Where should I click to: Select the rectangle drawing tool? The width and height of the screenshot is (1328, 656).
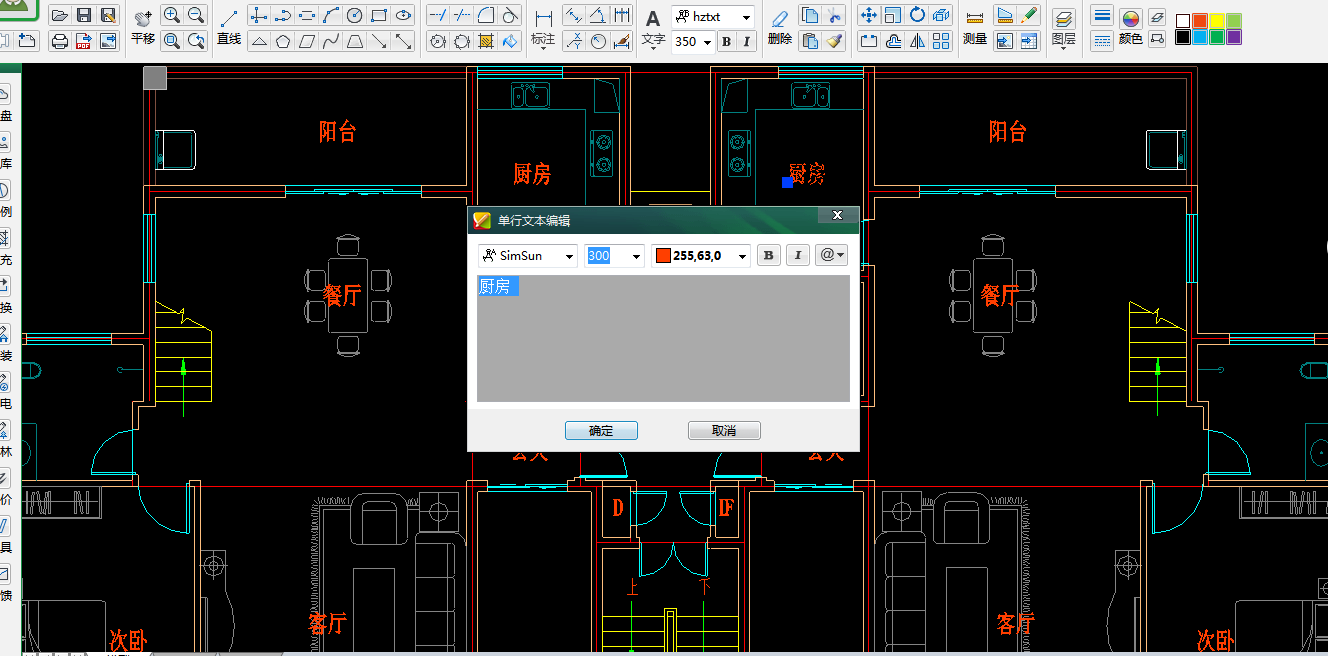379,16
